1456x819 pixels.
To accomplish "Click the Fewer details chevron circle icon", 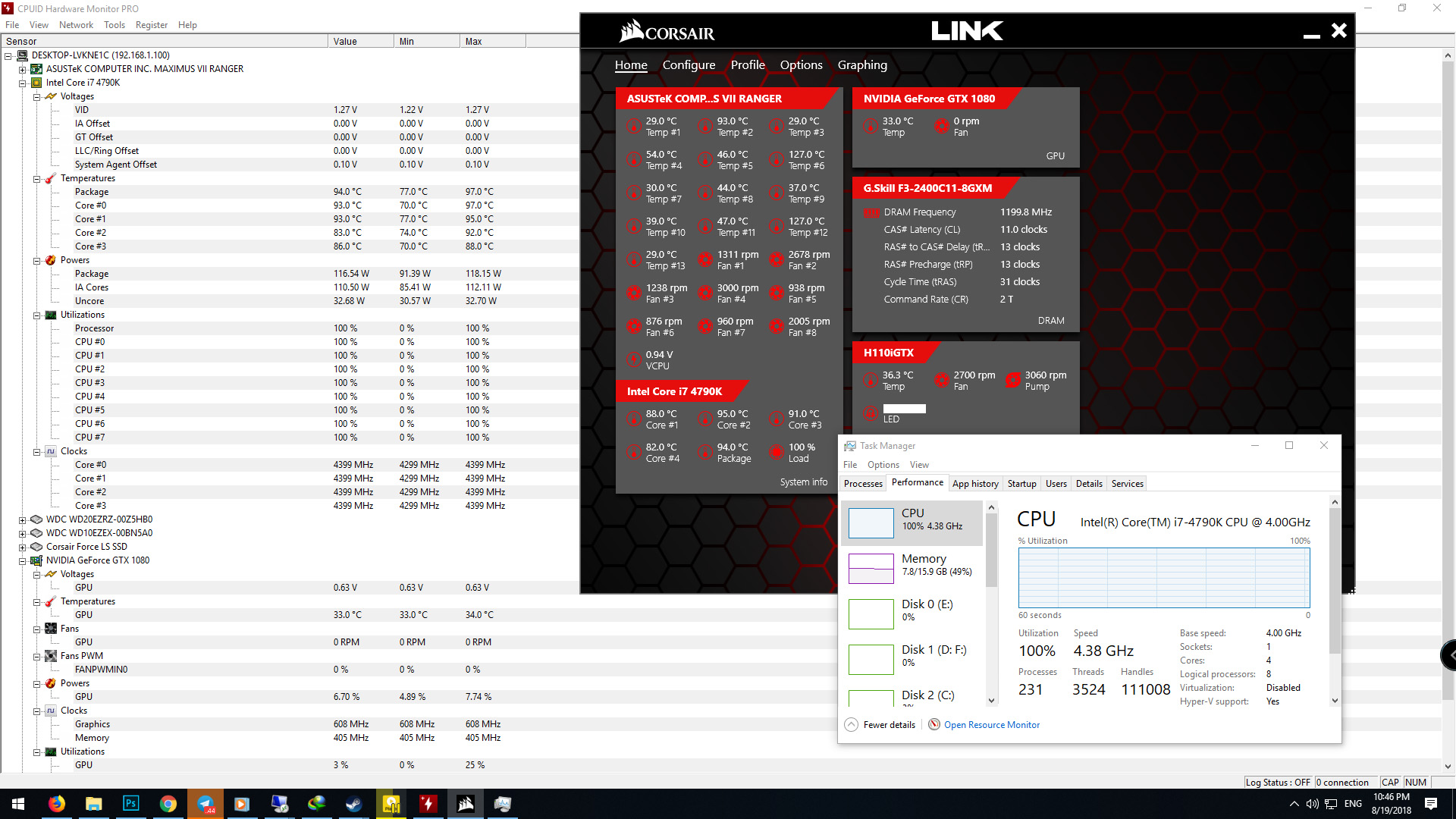I will click(852, 724).
